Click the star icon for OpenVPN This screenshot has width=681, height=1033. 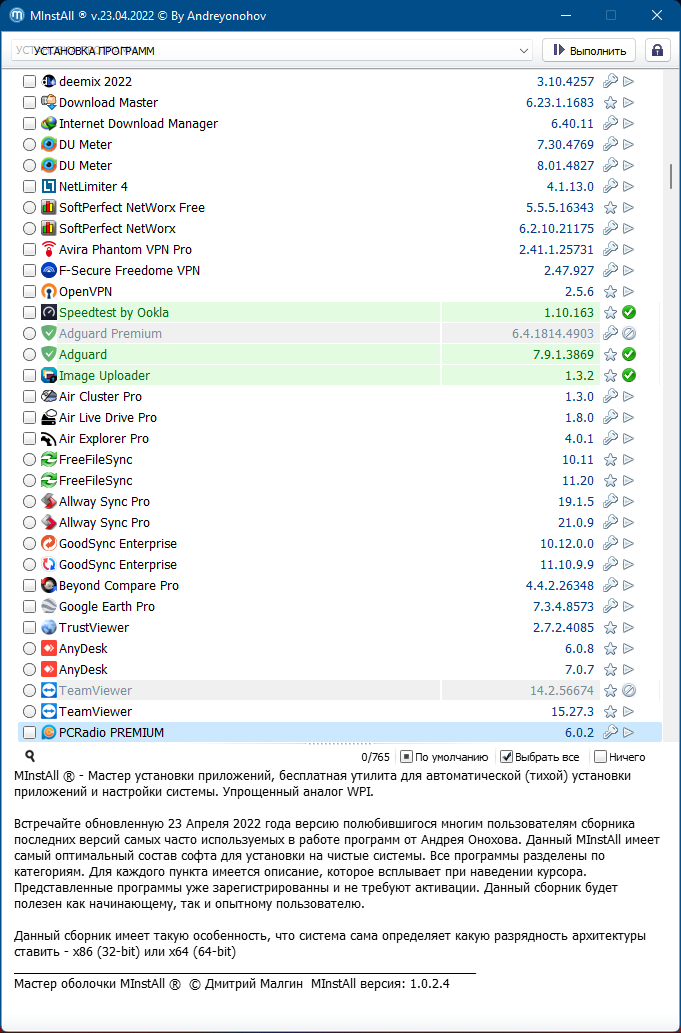[x=611, y=292]
